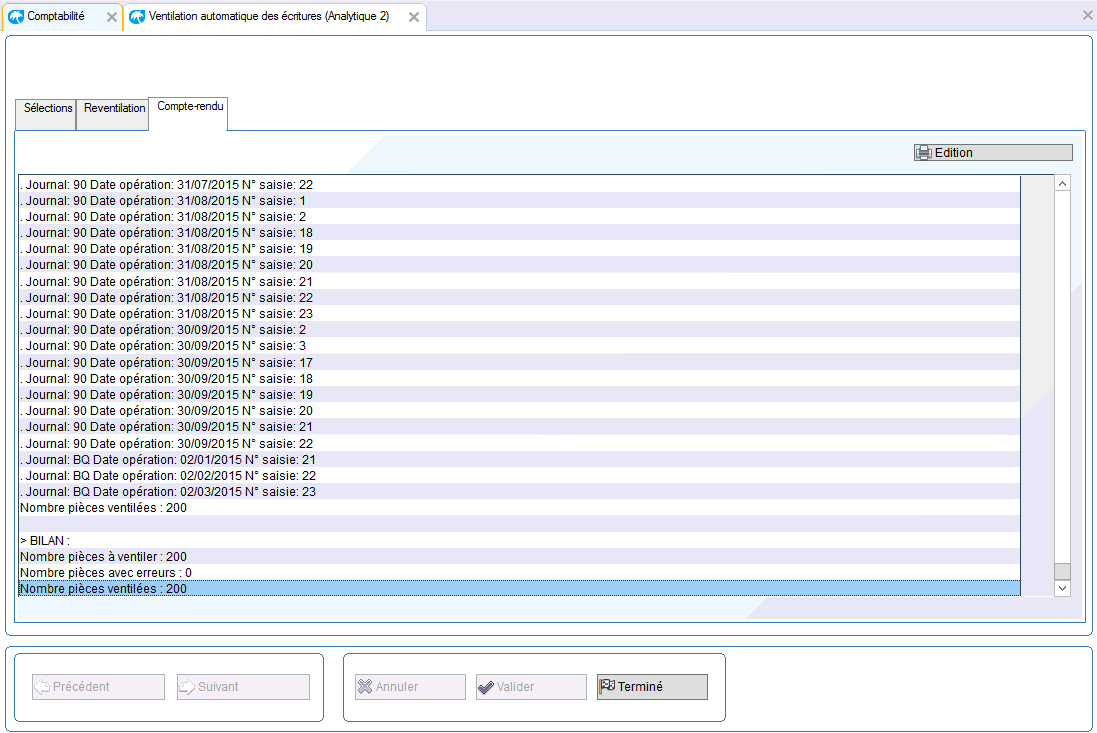
Task: Select the Compte-rendu tab
Action: click(190, 106)
